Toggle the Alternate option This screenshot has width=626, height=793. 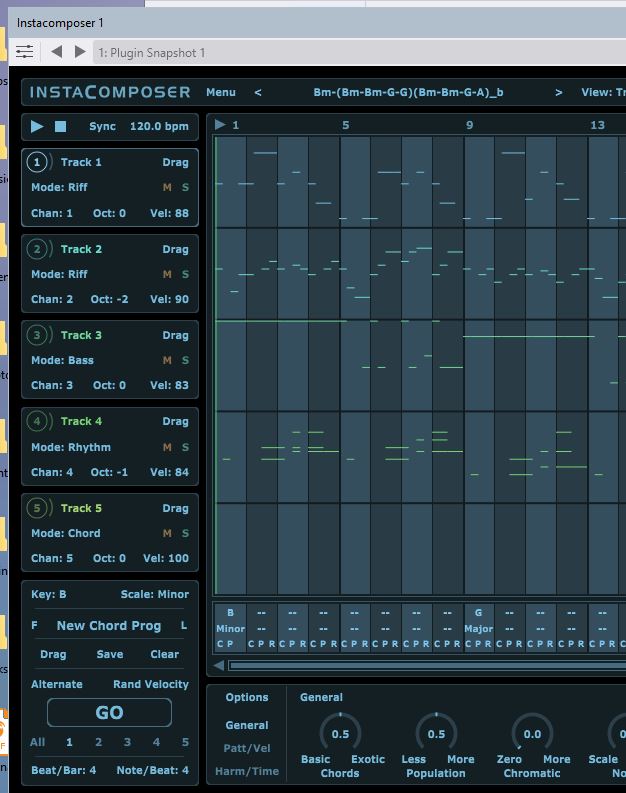point(57,684)
